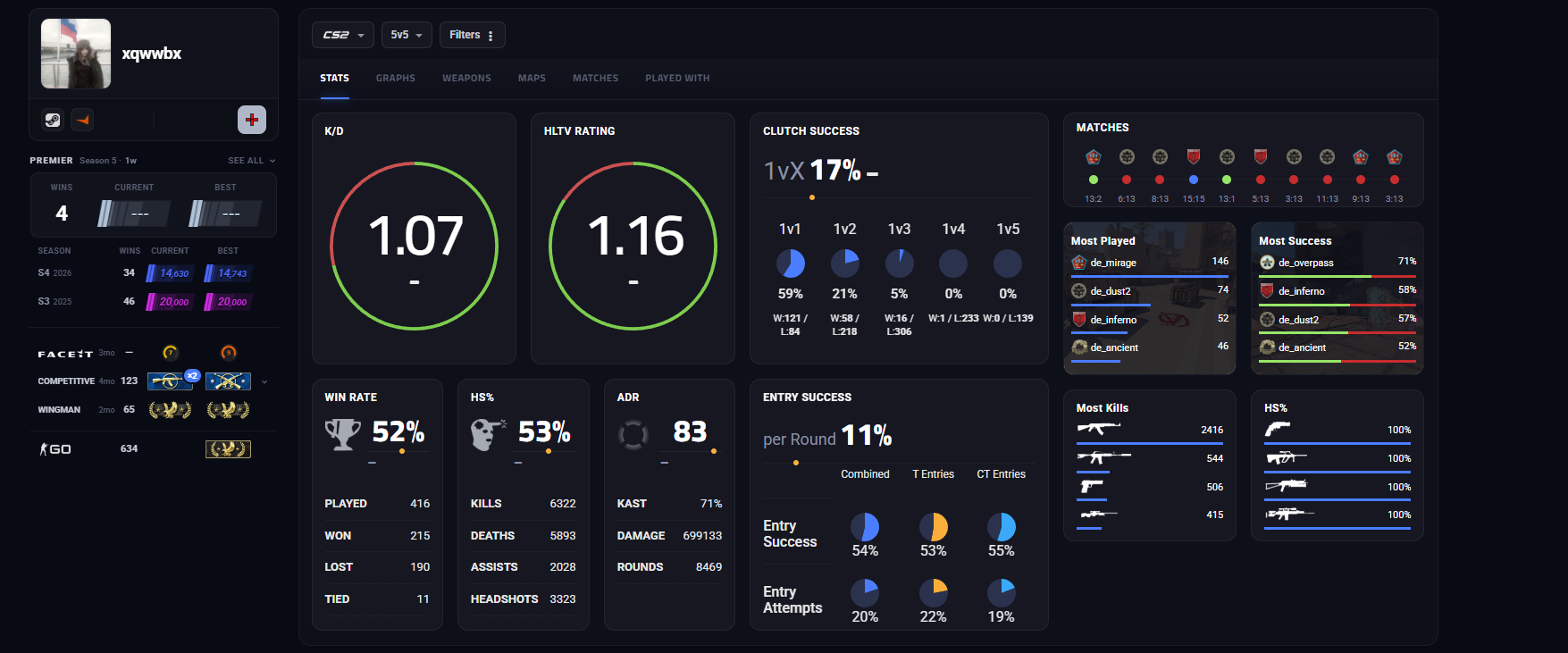Screen dimensions: 1568x653
Task: Expand the Competitive ranks chevron
Action: tap(264, 381)
